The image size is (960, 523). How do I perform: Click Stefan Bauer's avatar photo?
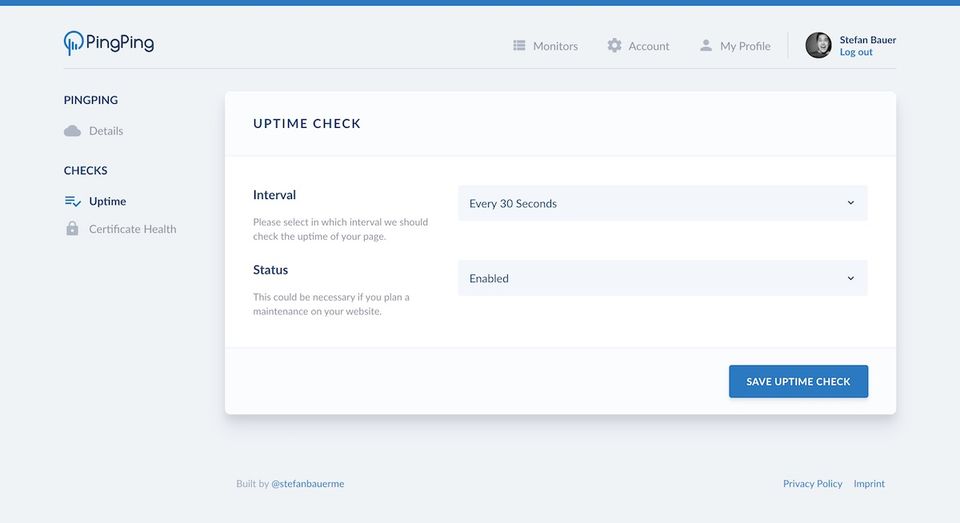tap(818, 45)
